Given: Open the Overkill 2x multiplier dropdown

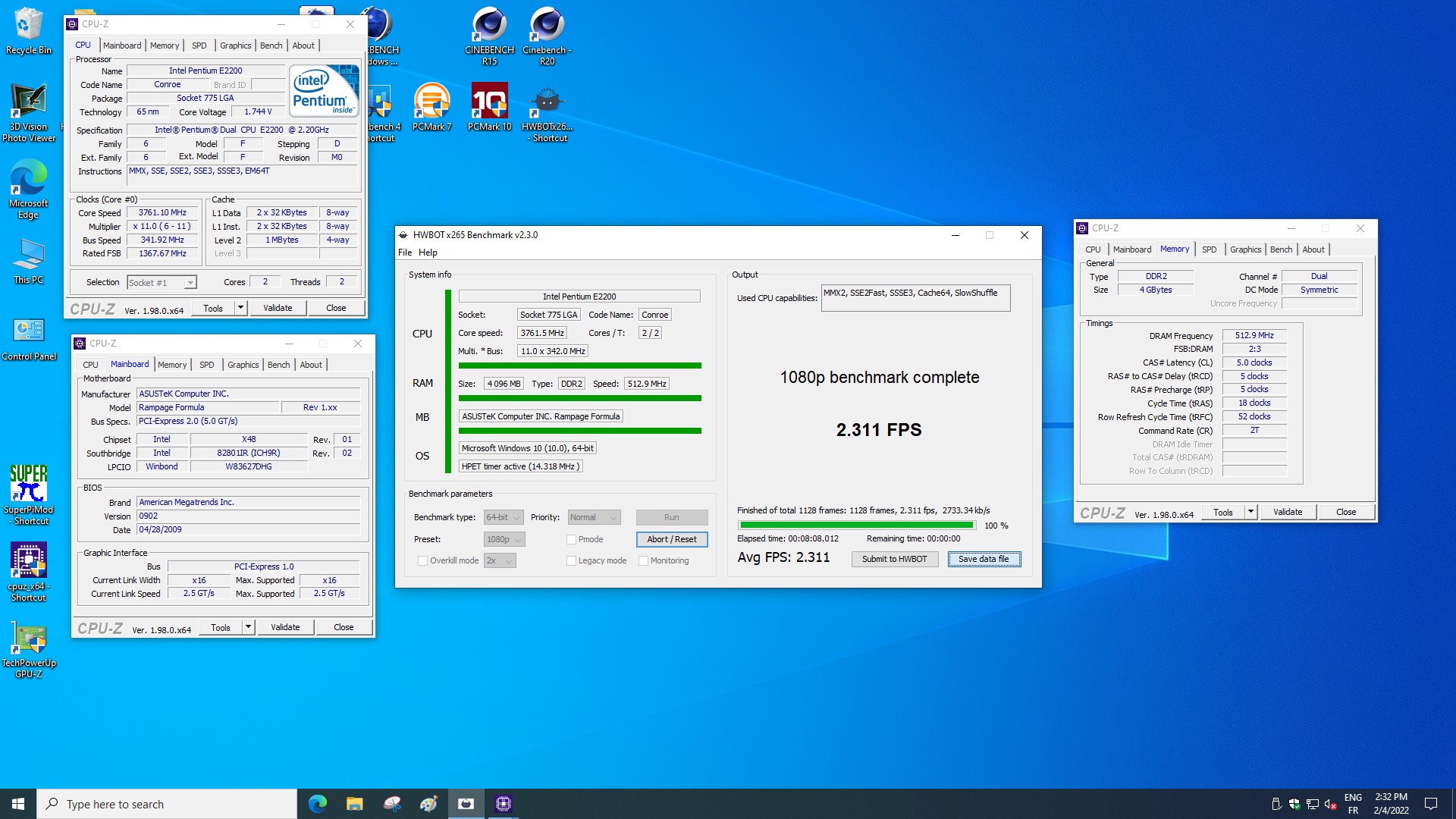Looking at the screenshot, I should [500, 560].
